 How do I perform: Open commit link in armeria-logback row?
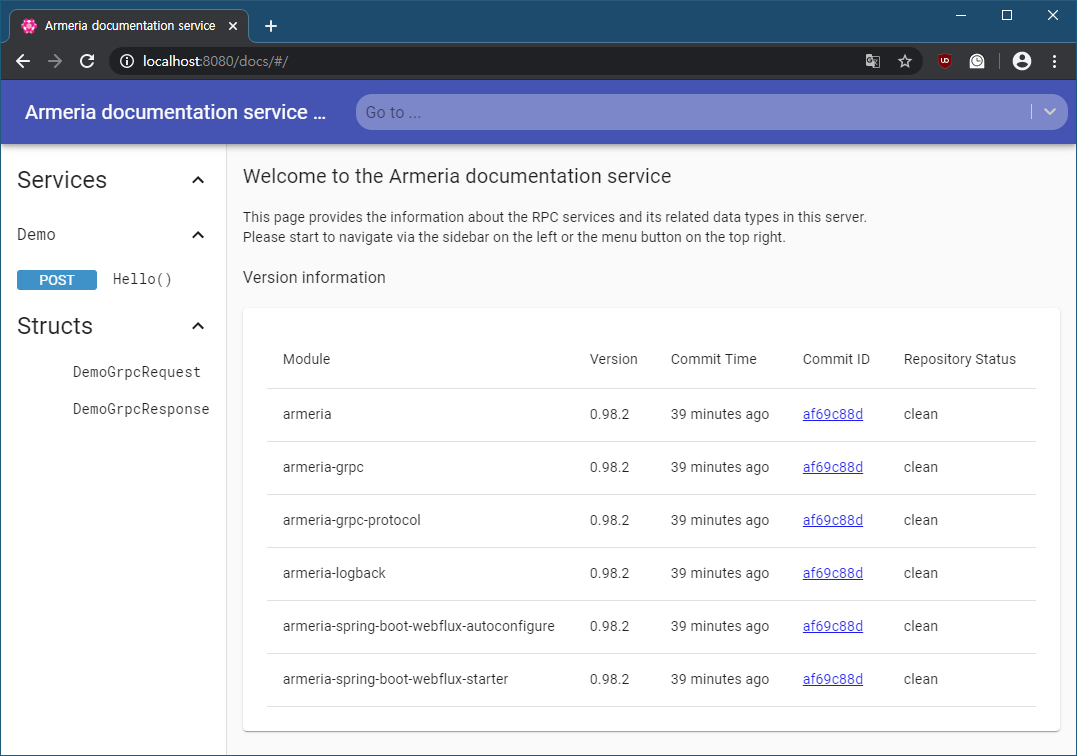point(832,573)
